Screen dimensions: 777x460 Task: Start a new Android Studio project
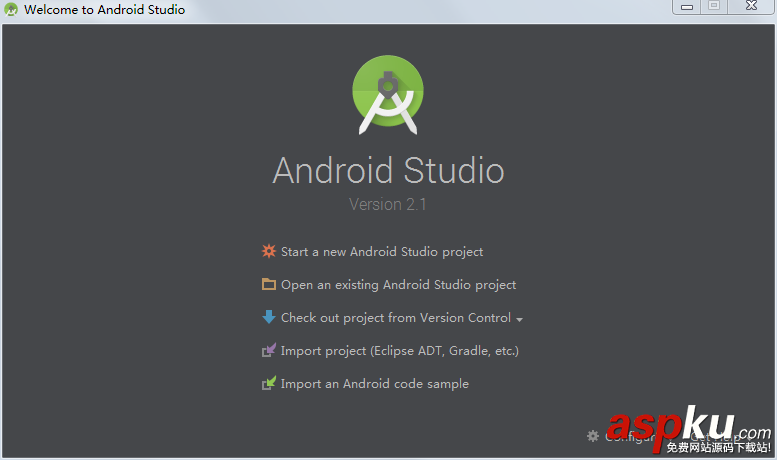[x=382, y=252]
